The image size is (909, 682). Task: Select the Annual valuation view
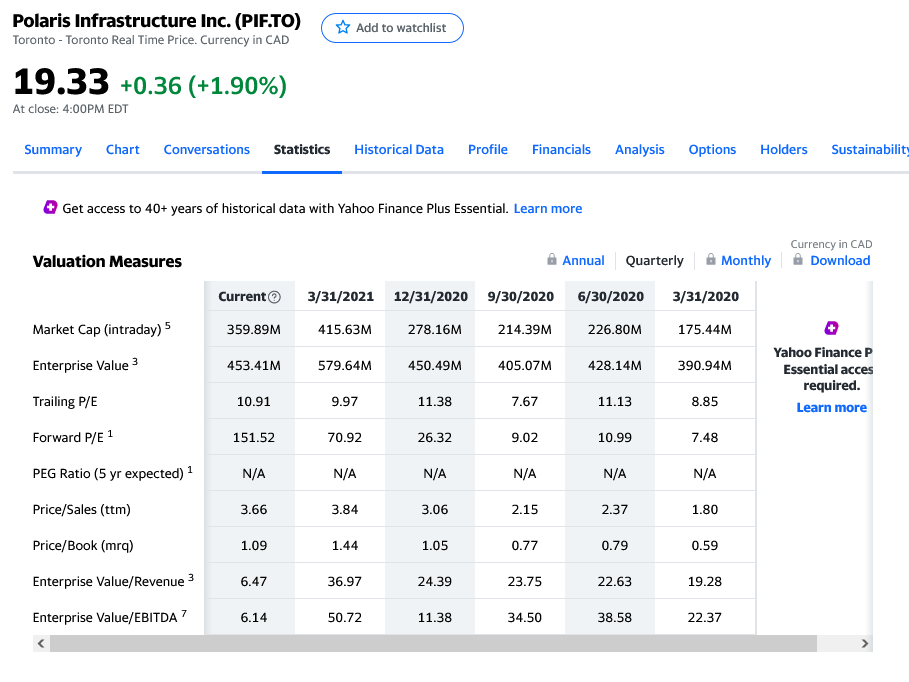click(x=583, y=260)
